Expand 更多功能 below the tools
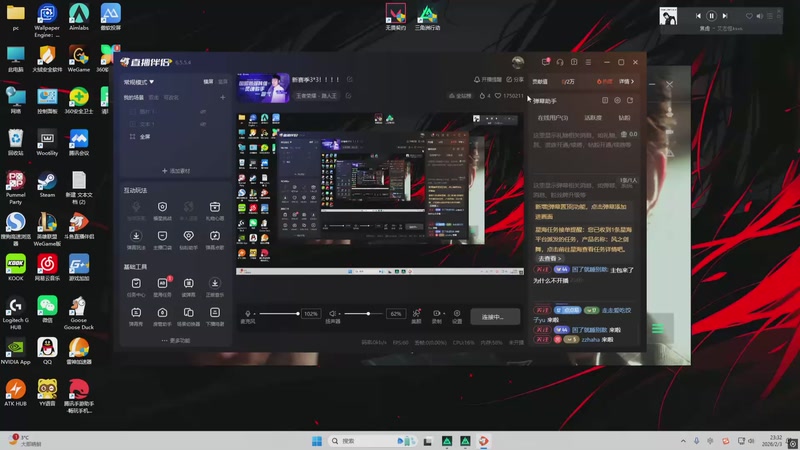The height and width of the screenshot is (450, 800). coord(176,340)
